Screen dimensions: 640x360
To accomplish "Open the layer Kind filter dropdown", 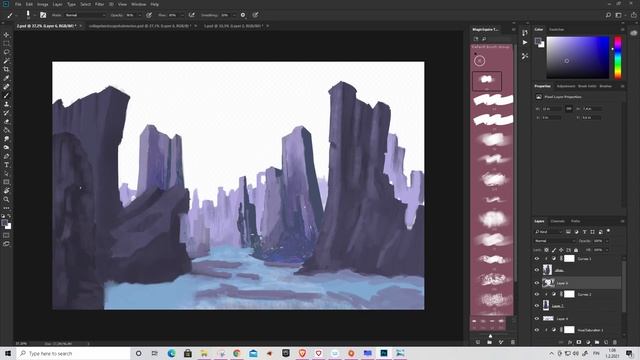I will coord(549,231).
